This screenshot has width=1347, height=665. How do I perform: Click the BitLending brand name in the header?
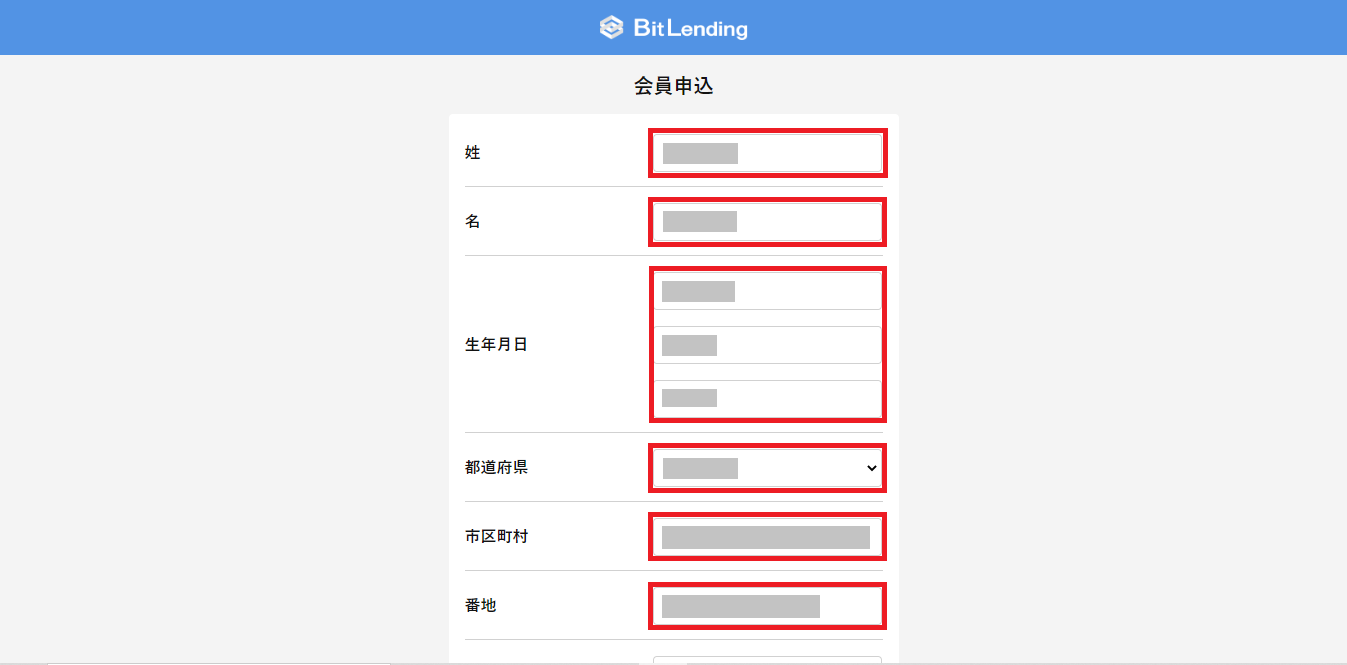(x=692, y=28)
